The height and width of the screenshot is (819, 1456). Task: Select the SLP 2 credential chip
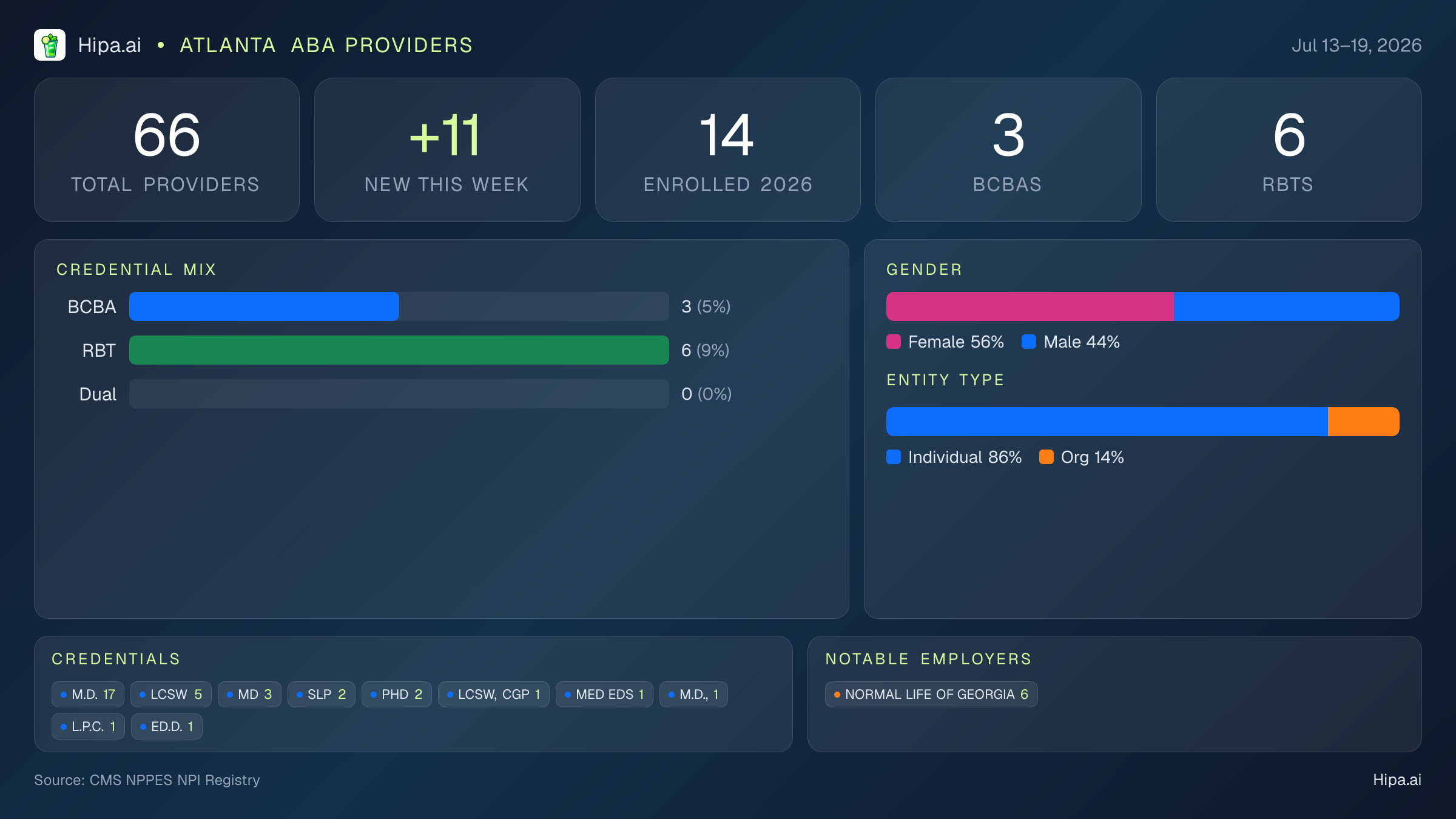point(322,694)
